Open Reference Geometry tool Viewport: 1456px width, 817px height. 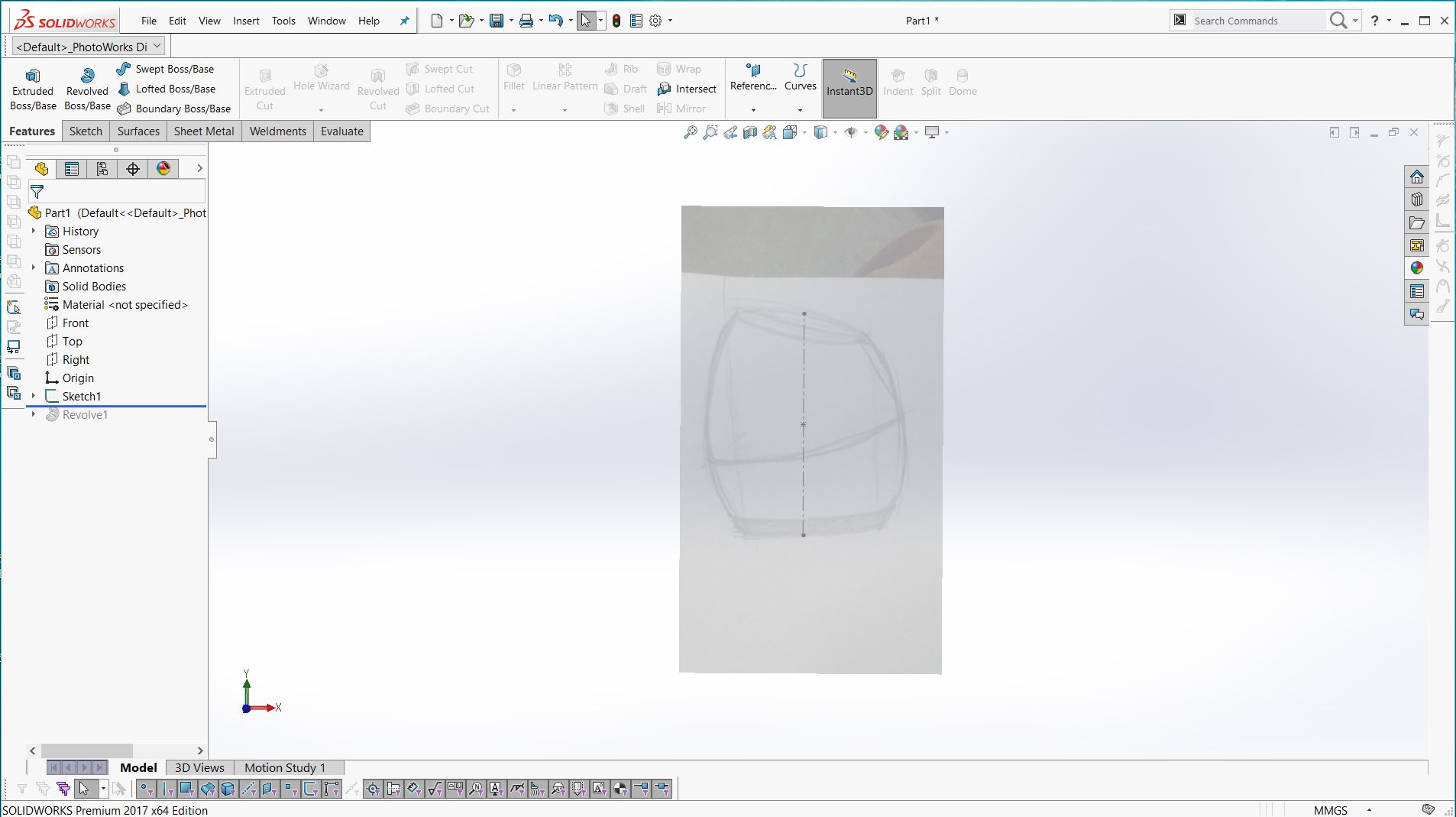753,78
